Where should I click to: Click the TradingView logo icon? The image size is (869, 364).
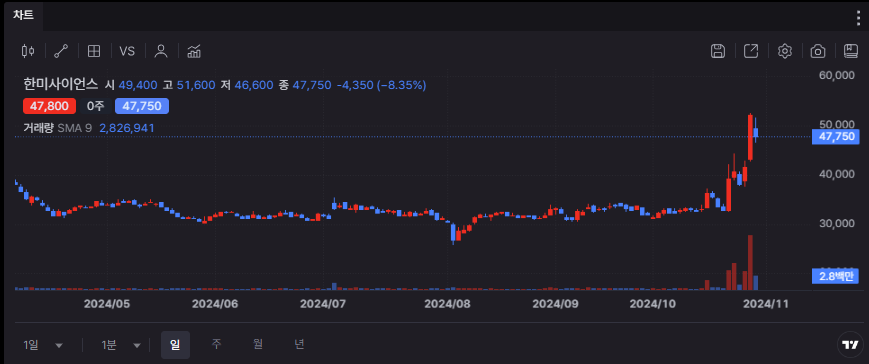[x=850, y=345]
